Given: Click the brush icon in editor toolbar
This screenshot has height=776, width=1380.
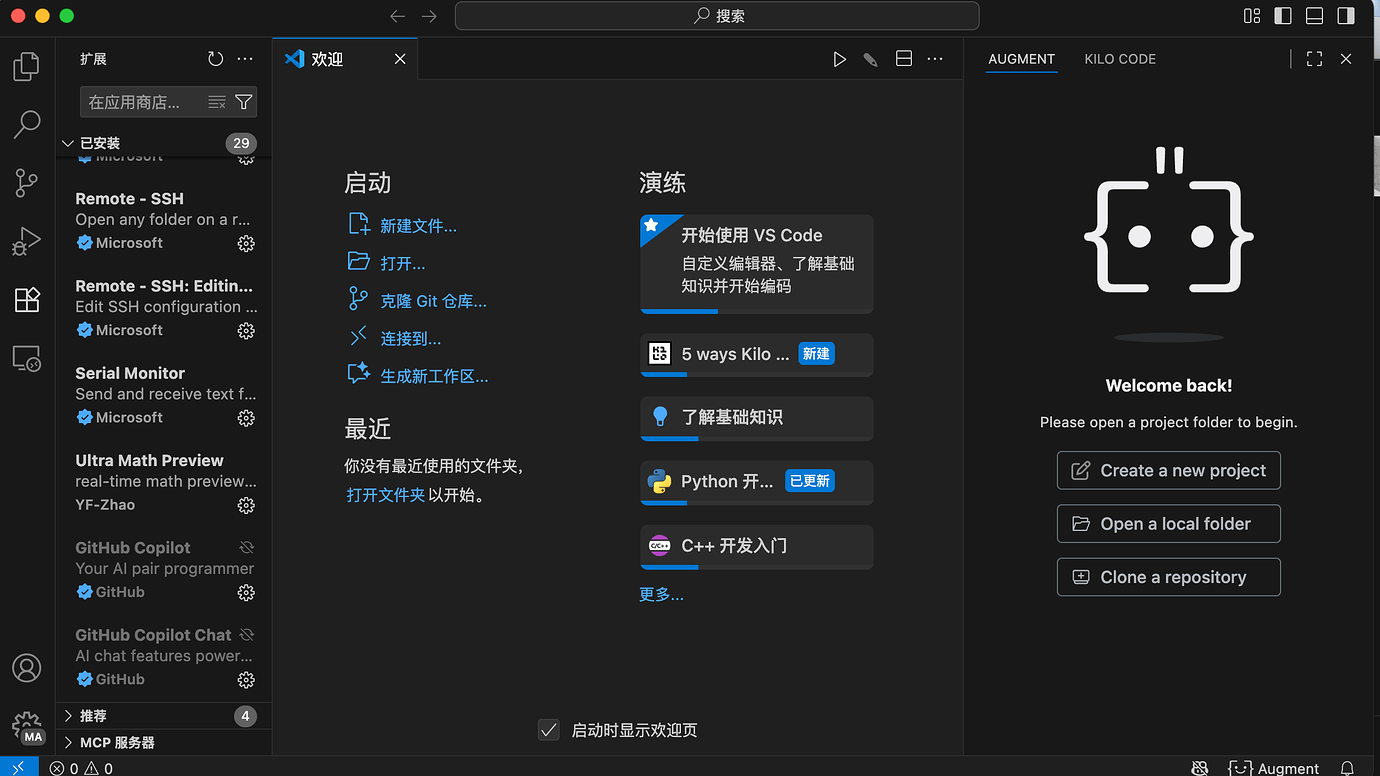Looking at the screenshot, I should [871, 59].
